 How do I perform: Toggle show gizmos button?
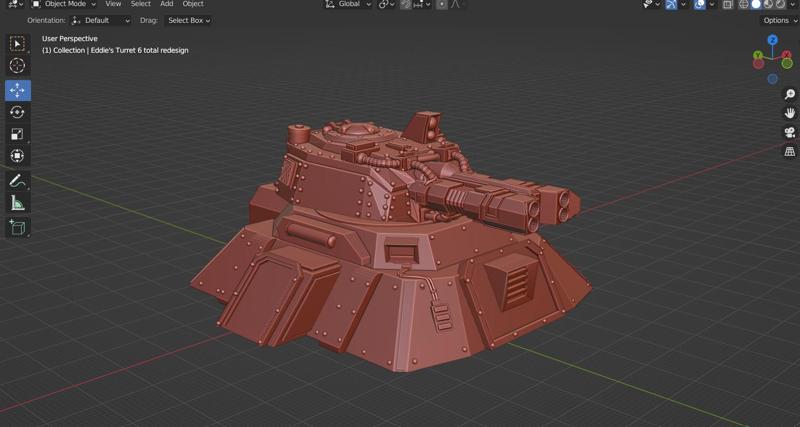pyautogui.click(x=671, y=4)
